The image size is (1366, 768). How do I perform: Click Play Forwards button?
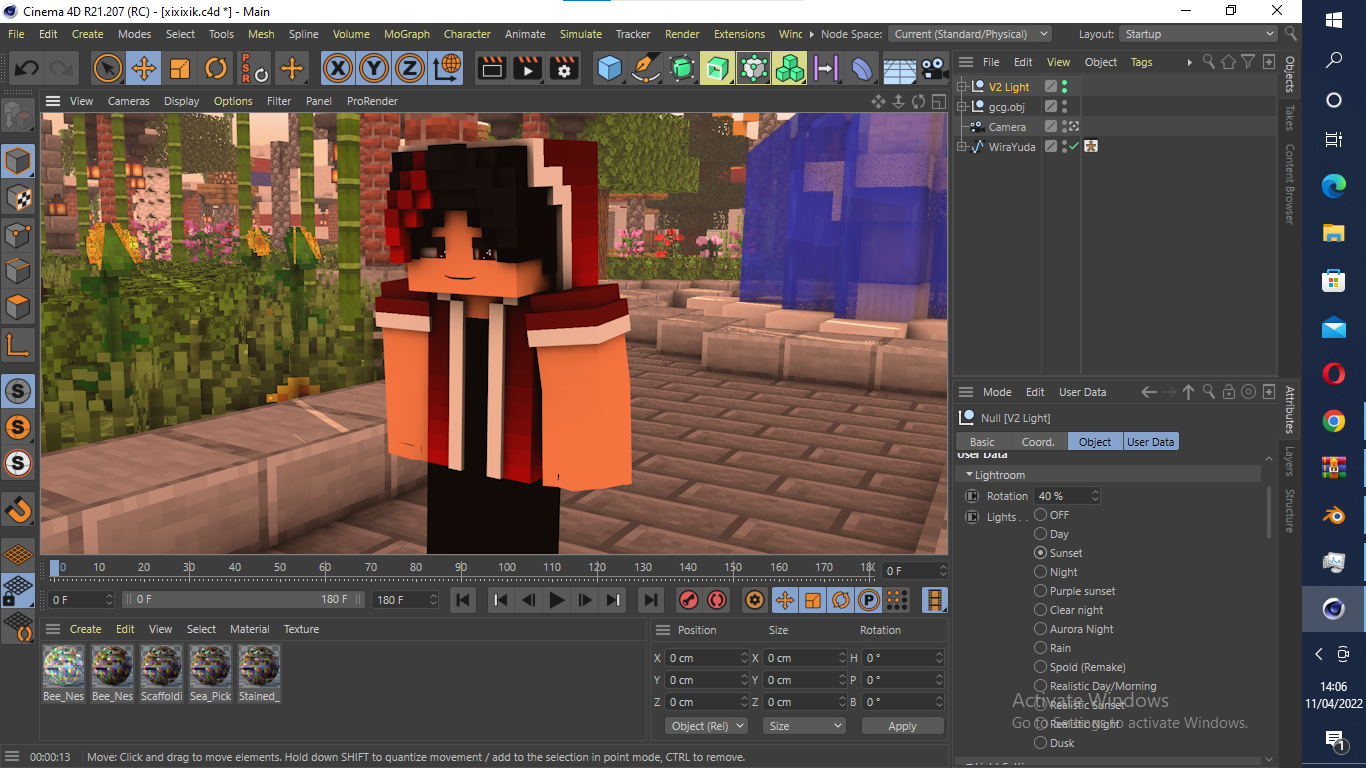click(557, 600)
